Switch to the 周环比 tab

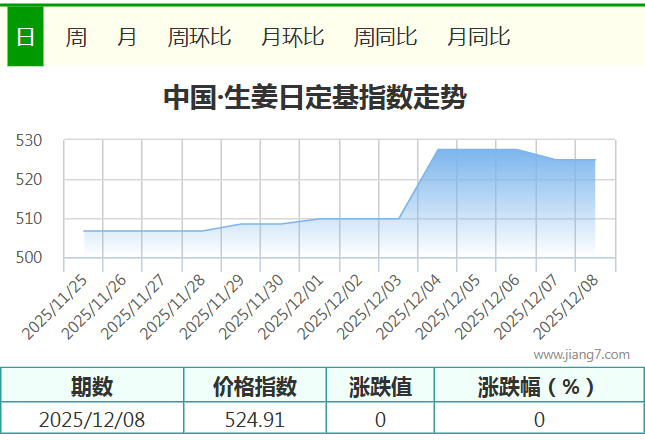(x=199, y=37)
